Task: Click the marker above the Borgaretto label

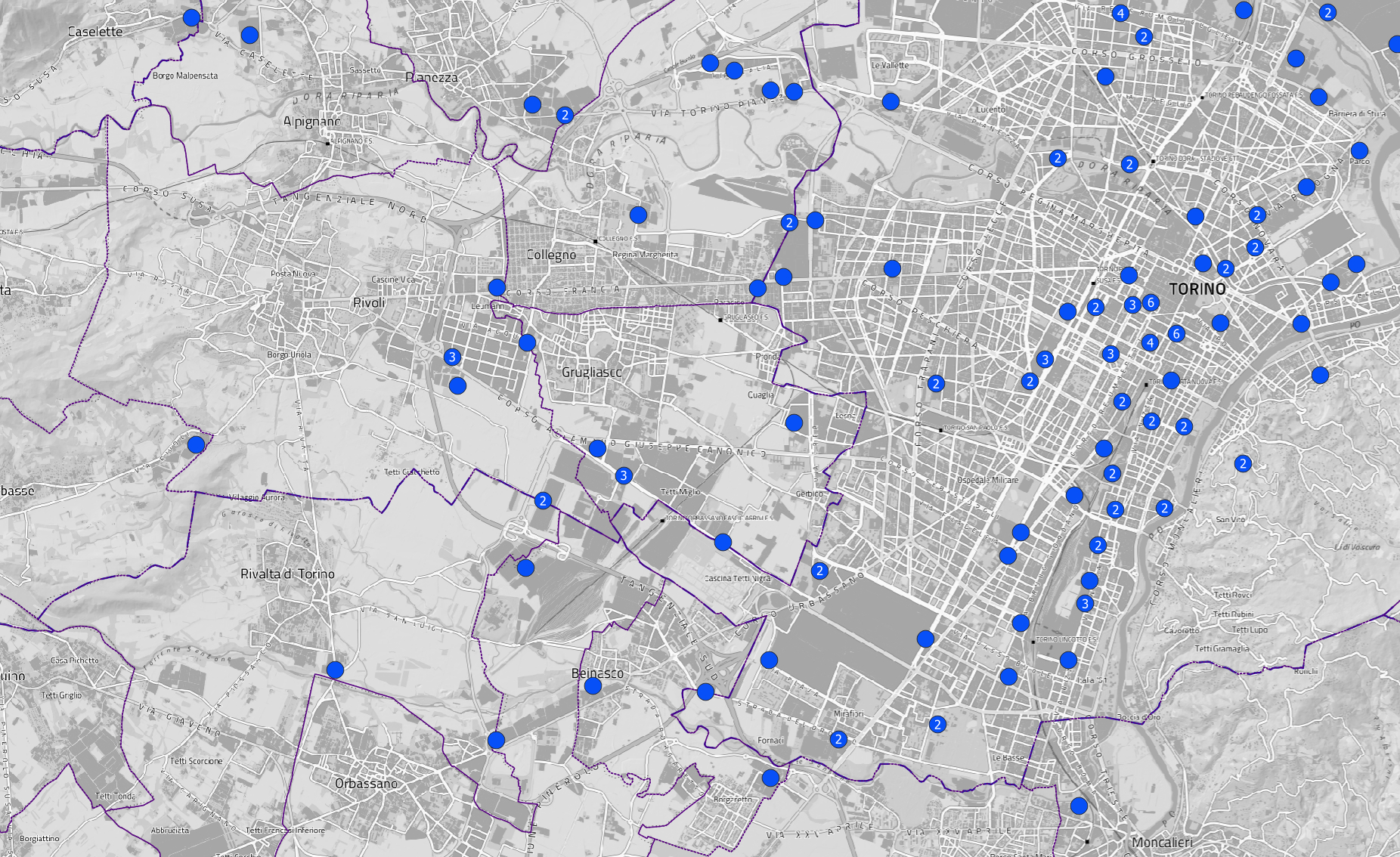Action: 770,778
